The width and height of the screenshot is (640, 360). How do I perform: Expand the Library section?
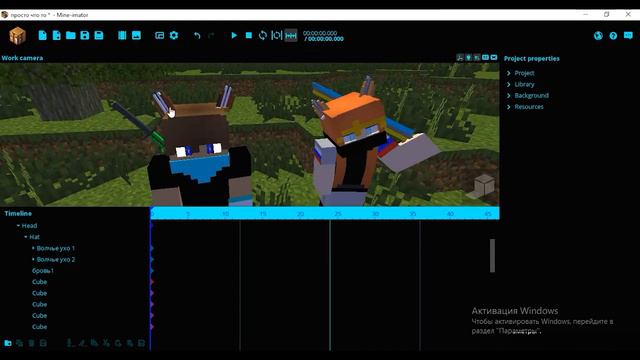509,84
